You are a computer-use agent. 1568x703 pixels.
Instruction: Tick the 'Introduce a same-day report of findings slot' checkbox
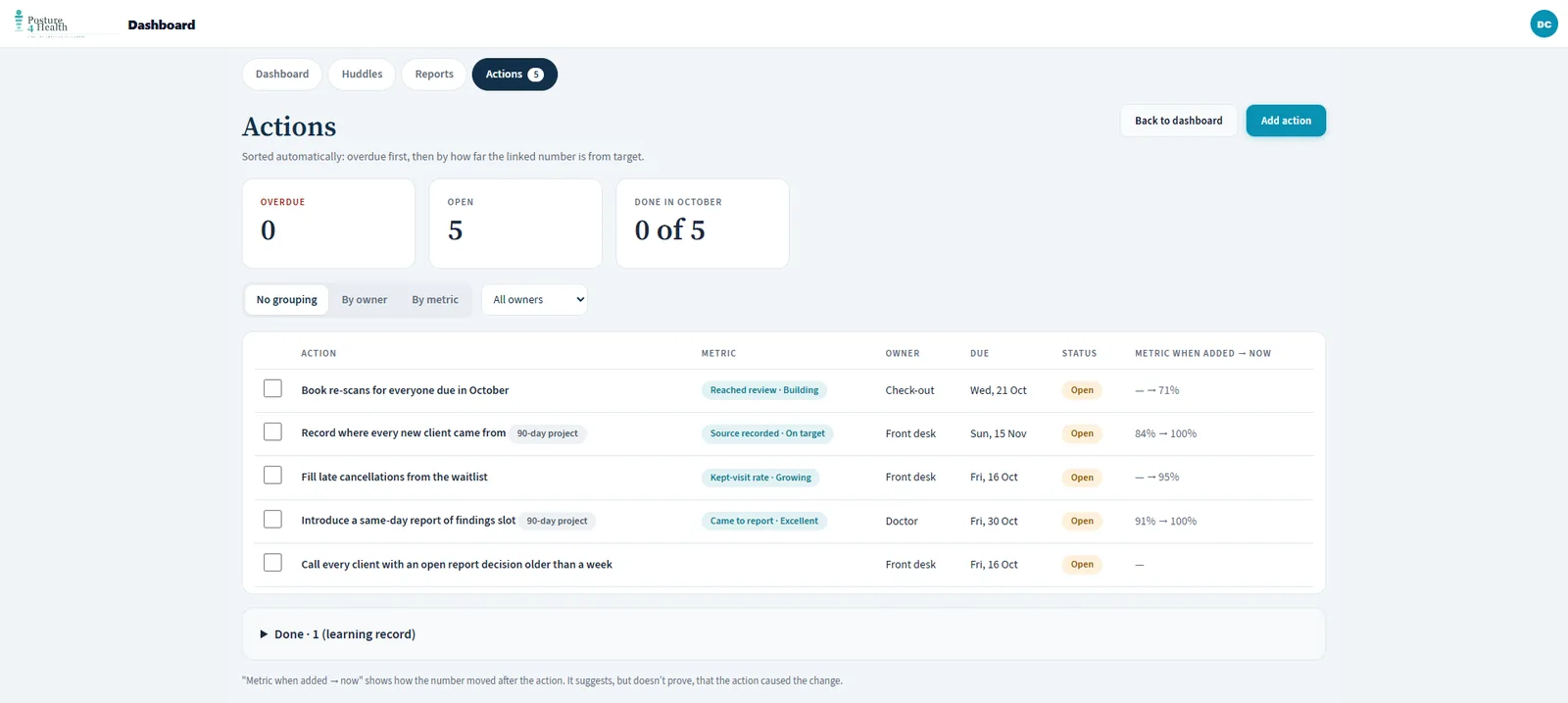coord(272,519)
